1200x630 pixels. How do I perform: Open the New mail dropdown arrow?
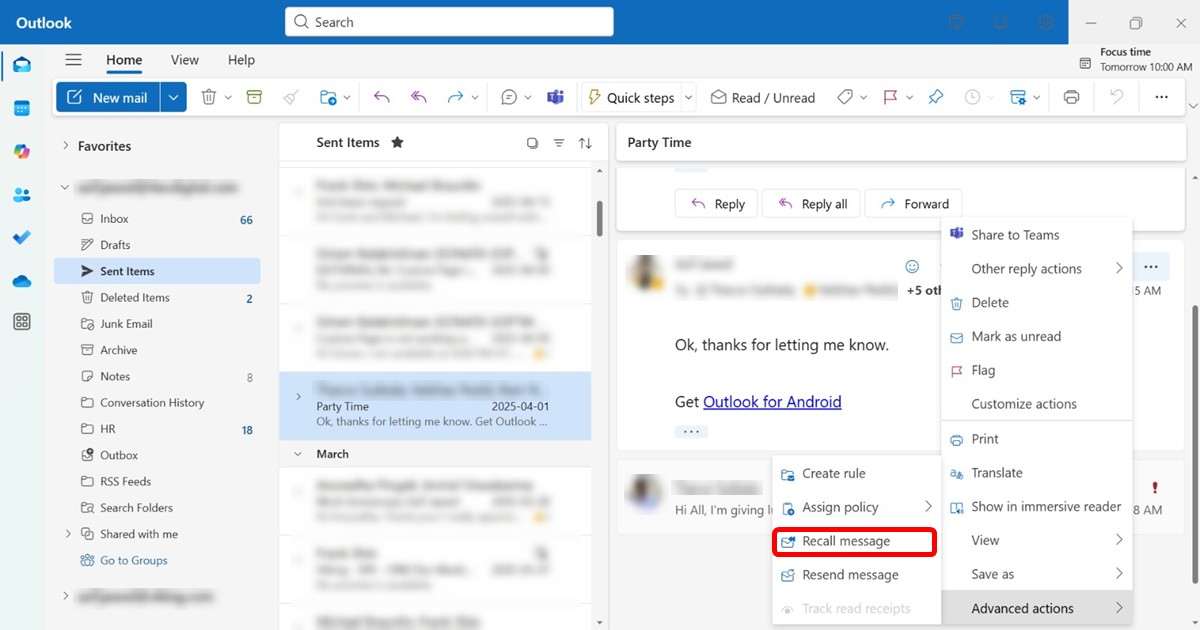click(x=173, y=96)
